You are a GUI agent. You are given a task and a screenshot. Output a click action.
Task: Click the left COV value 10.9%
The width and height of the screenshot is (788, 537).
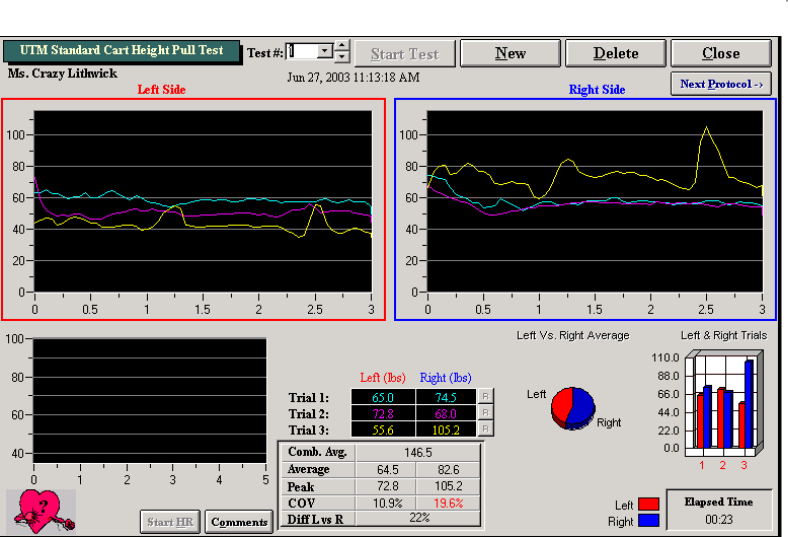(x=387, y=503)
